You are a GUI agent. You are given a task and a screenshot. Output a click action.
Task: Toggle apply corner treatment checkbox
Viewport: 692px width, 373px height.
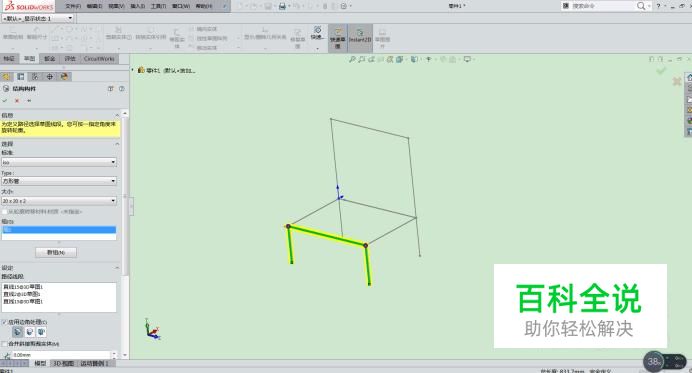[x=4, y=322]
